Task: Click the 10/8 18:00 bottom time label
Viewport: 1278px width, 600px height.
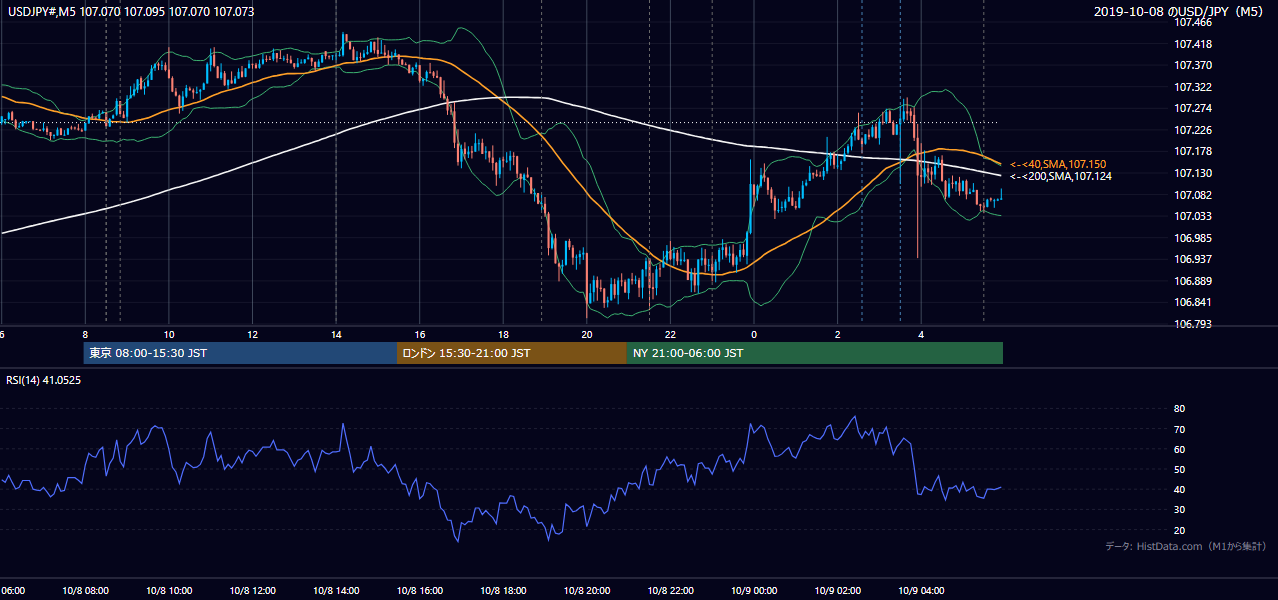Action: coord(503,590)
